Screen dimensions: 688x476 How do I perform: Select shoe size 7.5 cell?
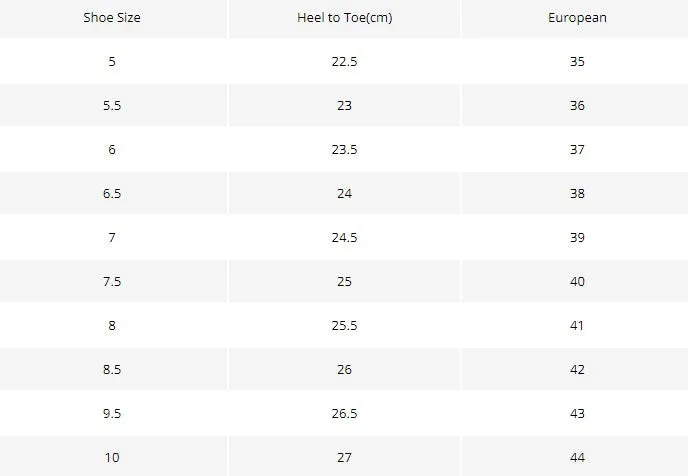pos(112,281)
